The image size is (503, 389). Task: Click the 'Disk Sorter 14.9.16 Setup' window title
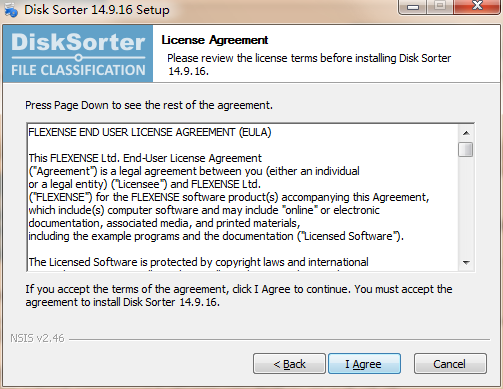click(97, 10)
